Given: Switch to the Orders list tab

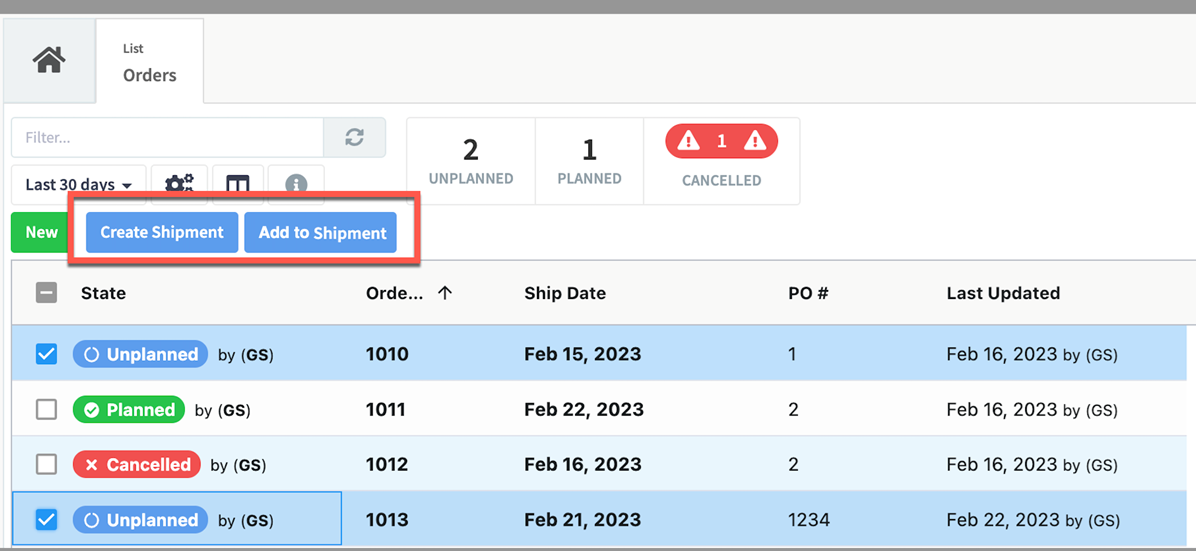Looking at the screenshot, I should (x=149, y=62).
